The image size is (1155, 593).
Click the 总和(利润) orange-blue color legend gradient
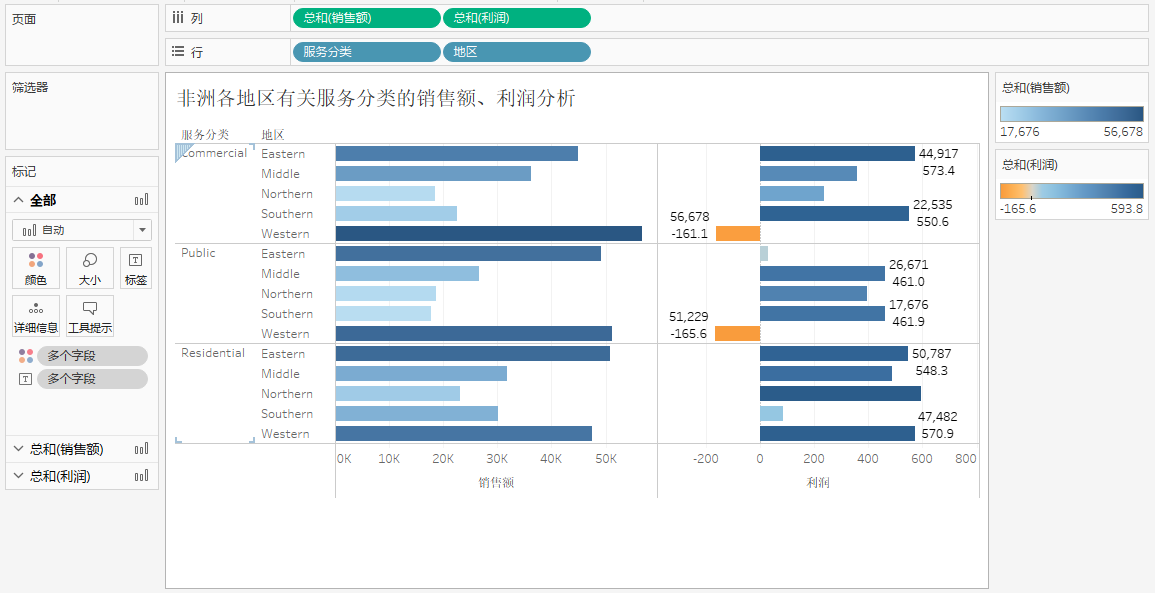[1071, 191]
